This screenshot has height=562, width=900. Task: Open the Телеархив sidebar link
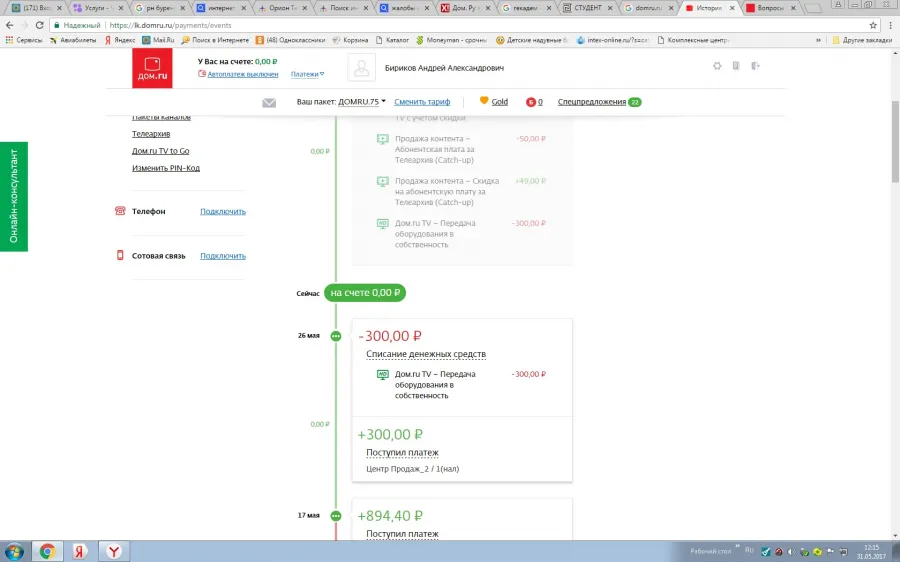pos(151,134)
